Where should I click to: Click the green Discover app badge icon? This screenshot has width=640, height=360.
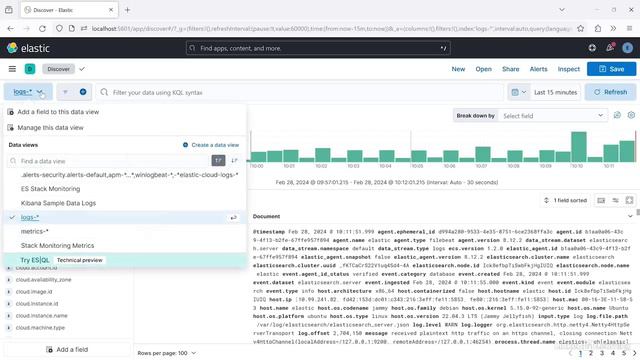30,69
